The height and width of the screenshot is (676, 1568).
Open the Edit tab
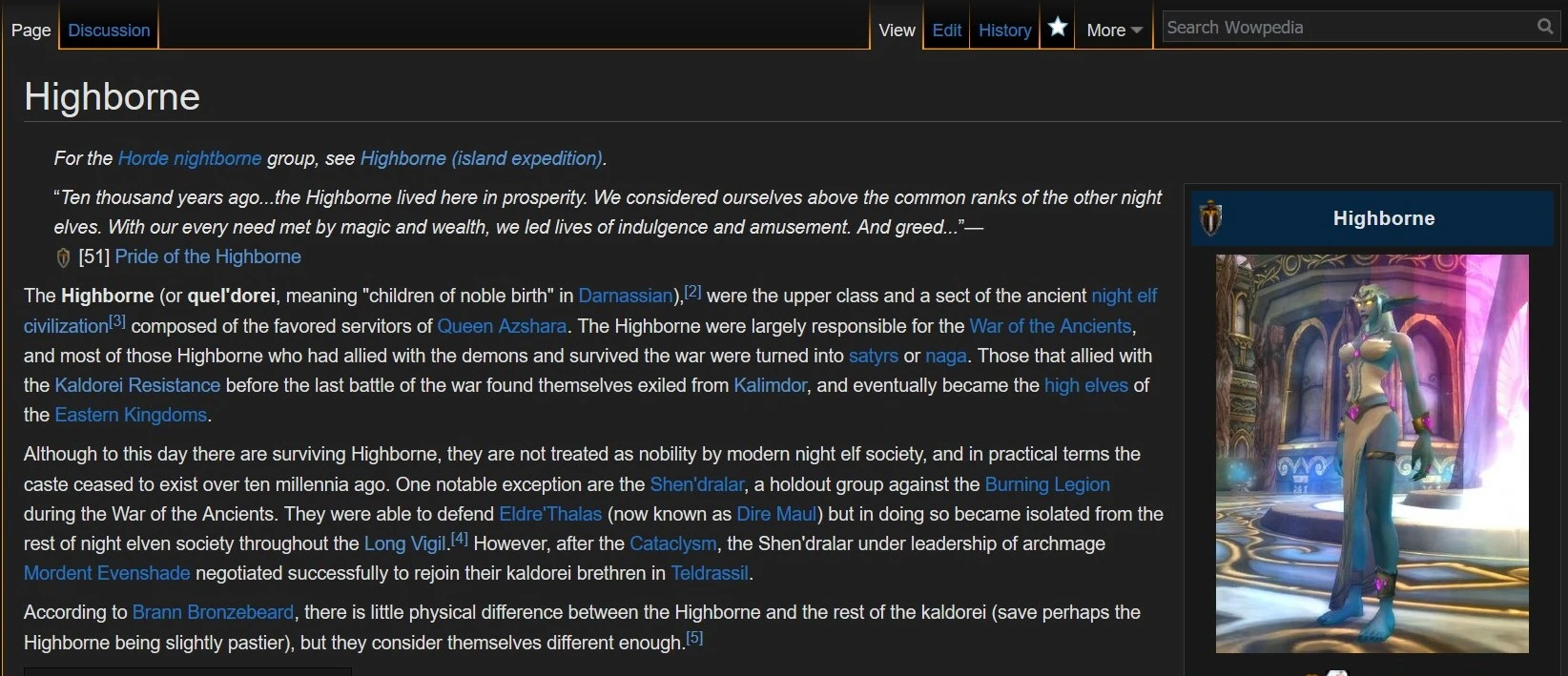pyautogui.click(x=946, y=31)
